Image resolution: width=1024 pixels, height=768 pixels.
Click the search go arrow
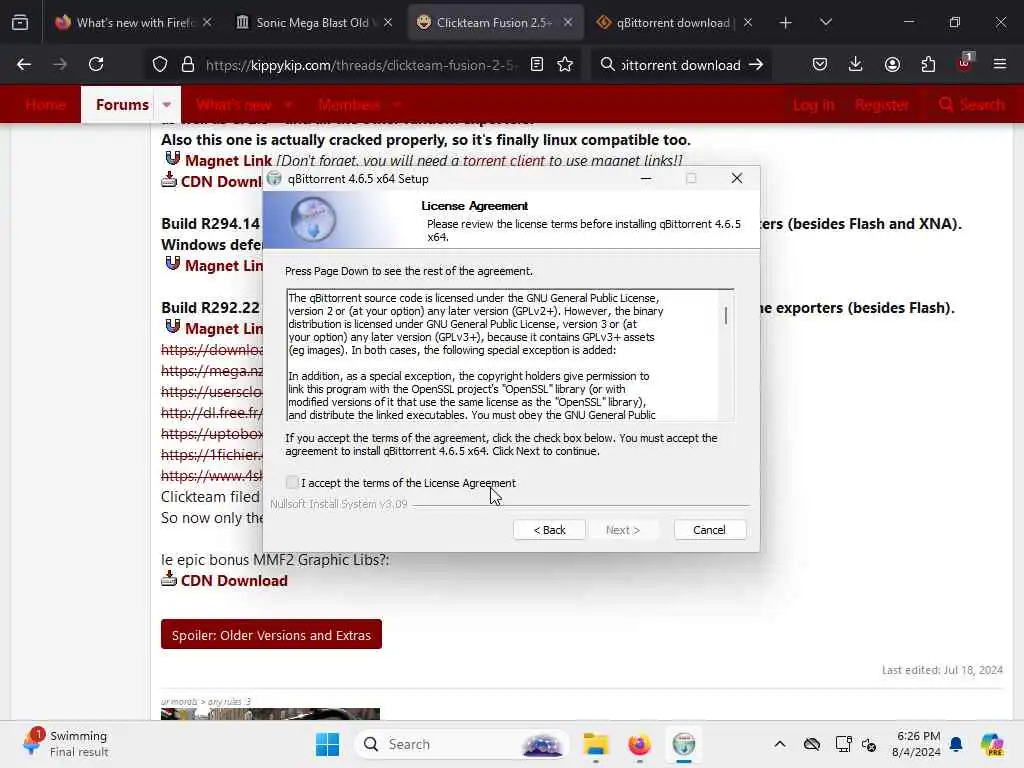coord(756,64)
